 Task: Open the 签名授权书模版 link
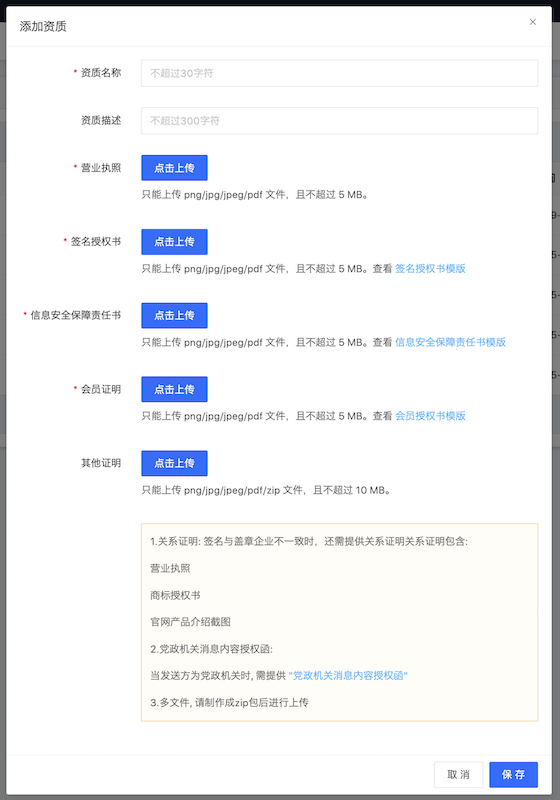tap(430, 268)
